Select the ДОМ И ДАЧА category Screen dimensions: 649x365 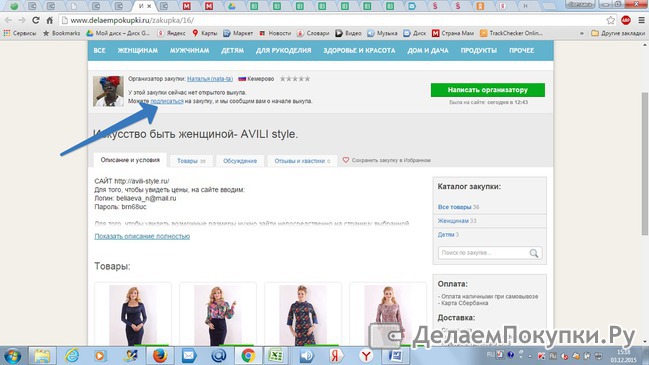[x=428, y=50]
